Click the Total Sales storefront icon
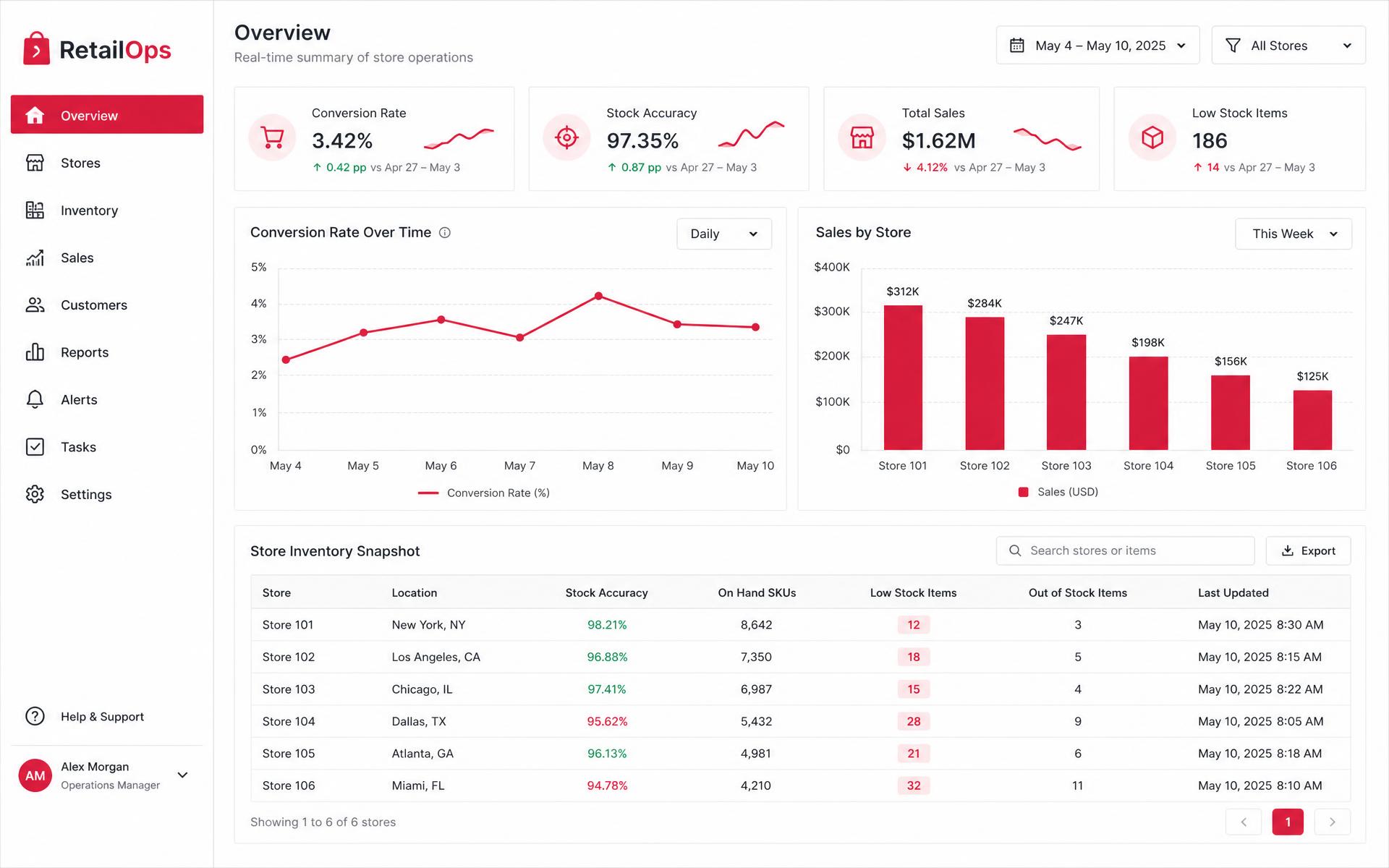The width and height of the screenshot is (1389, 868). pyautogui.click(x=862, y=137)
